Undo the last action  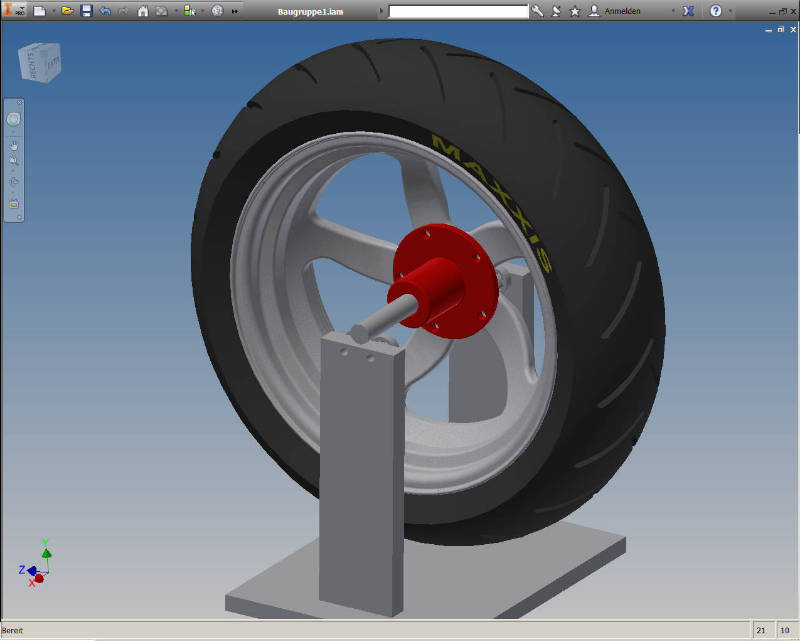click(105, 11)
